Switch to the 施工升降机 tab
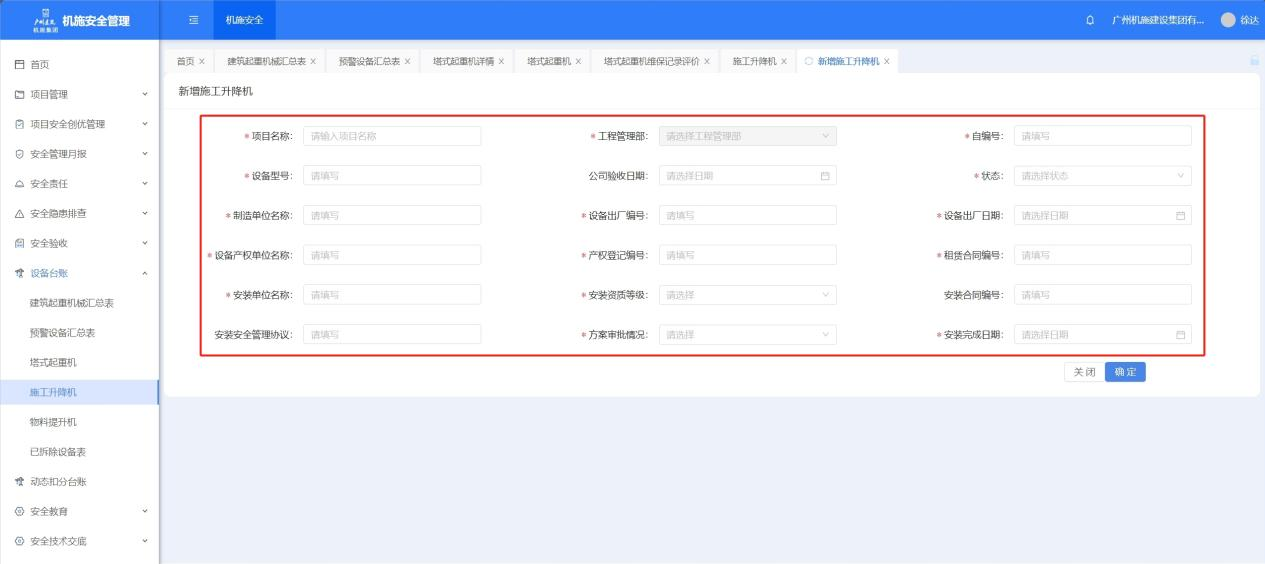 click(x=753, y=62)
